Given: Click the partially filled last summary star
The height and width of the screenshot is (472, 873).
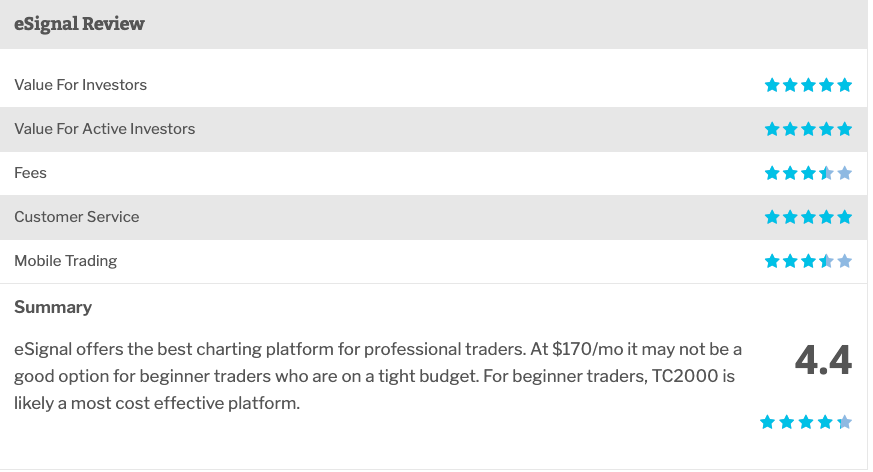Looking at the screenshot, I should 845,422.
